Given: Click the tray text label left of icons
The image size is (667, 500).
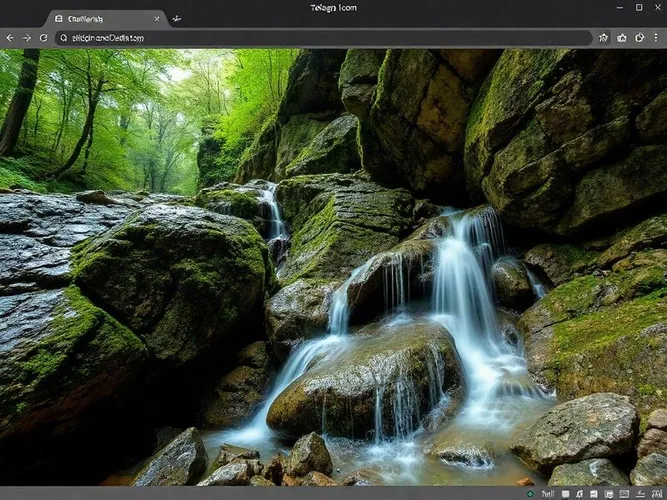Looking at the screenshot, I should click(x=548, y=494).
